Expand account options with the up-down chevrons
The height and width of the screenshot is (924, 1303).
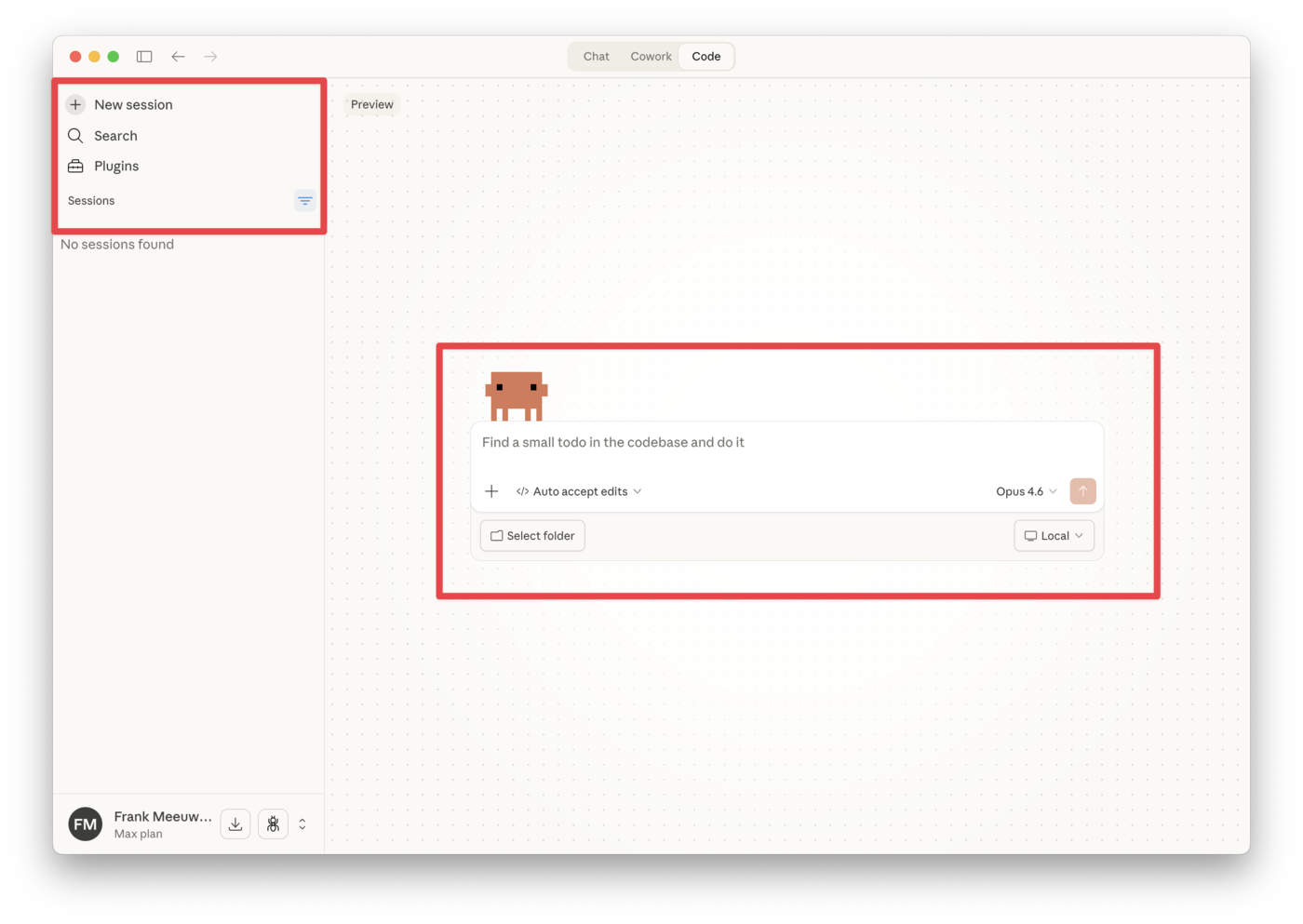302,824
